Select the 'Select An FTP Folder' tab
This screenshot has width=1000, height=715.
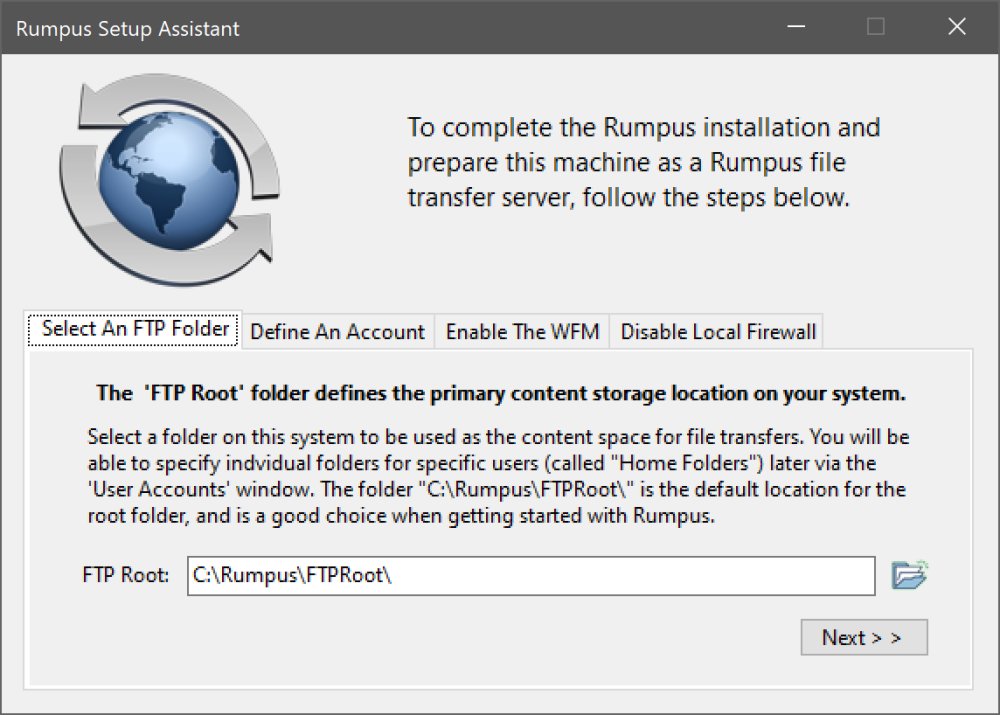pyautogui.click(x=134, y=330)
